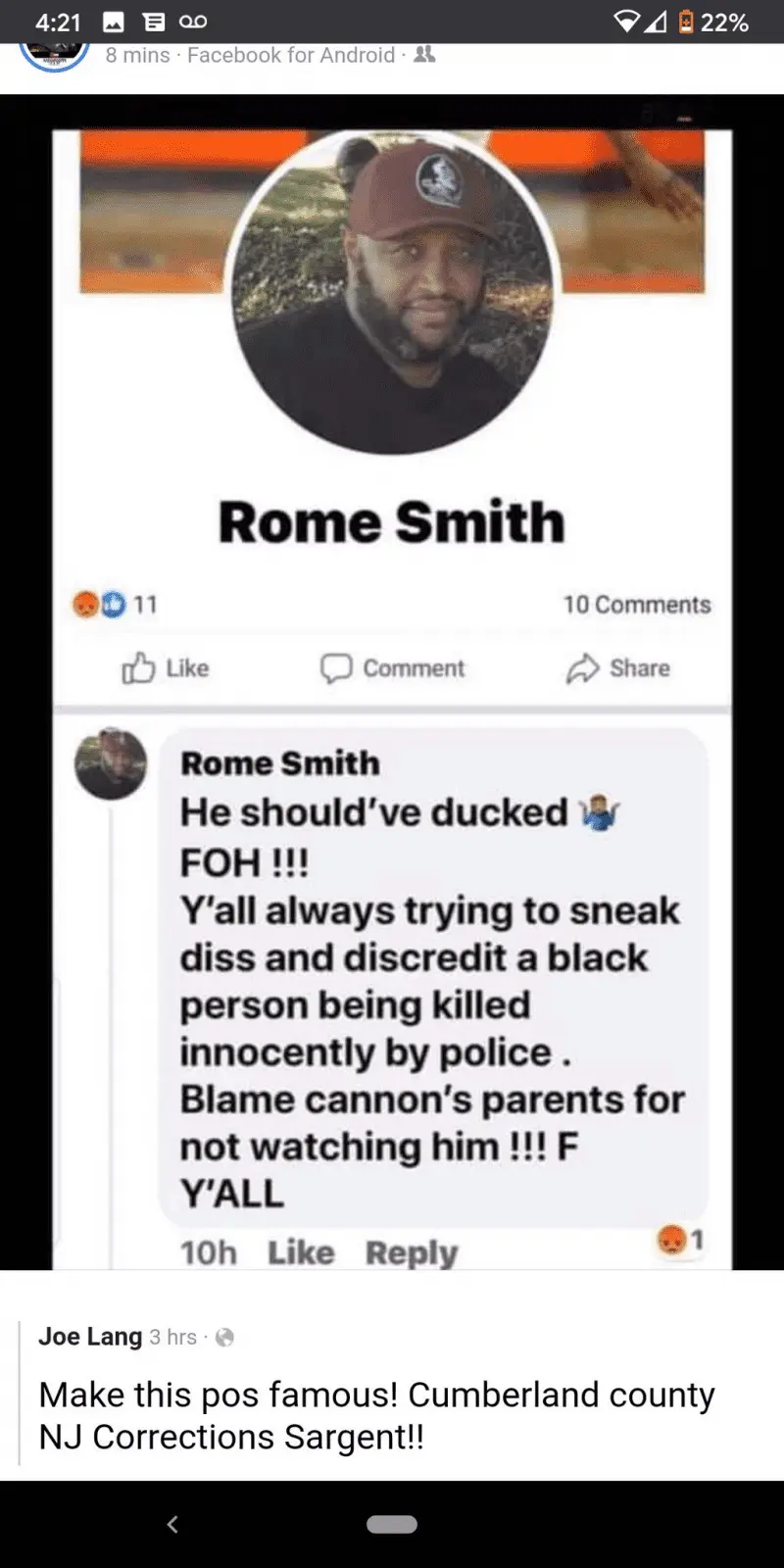Image resolution: width=784 pixels, height=1568 pixels.
Task: Click the angry reaction on the comment
Action: point(671,1240)
